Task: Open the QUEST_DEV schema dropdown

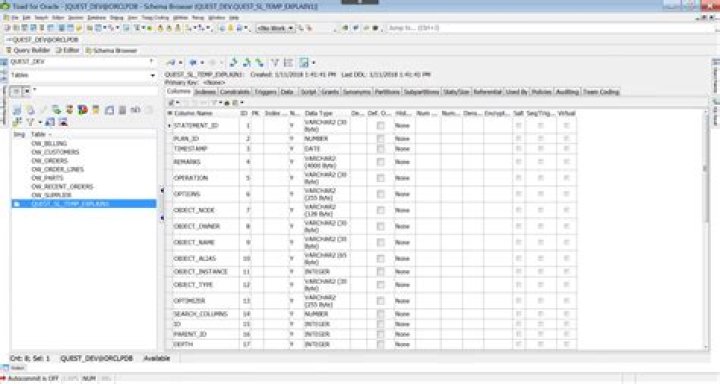Action: tap(83, 62)
